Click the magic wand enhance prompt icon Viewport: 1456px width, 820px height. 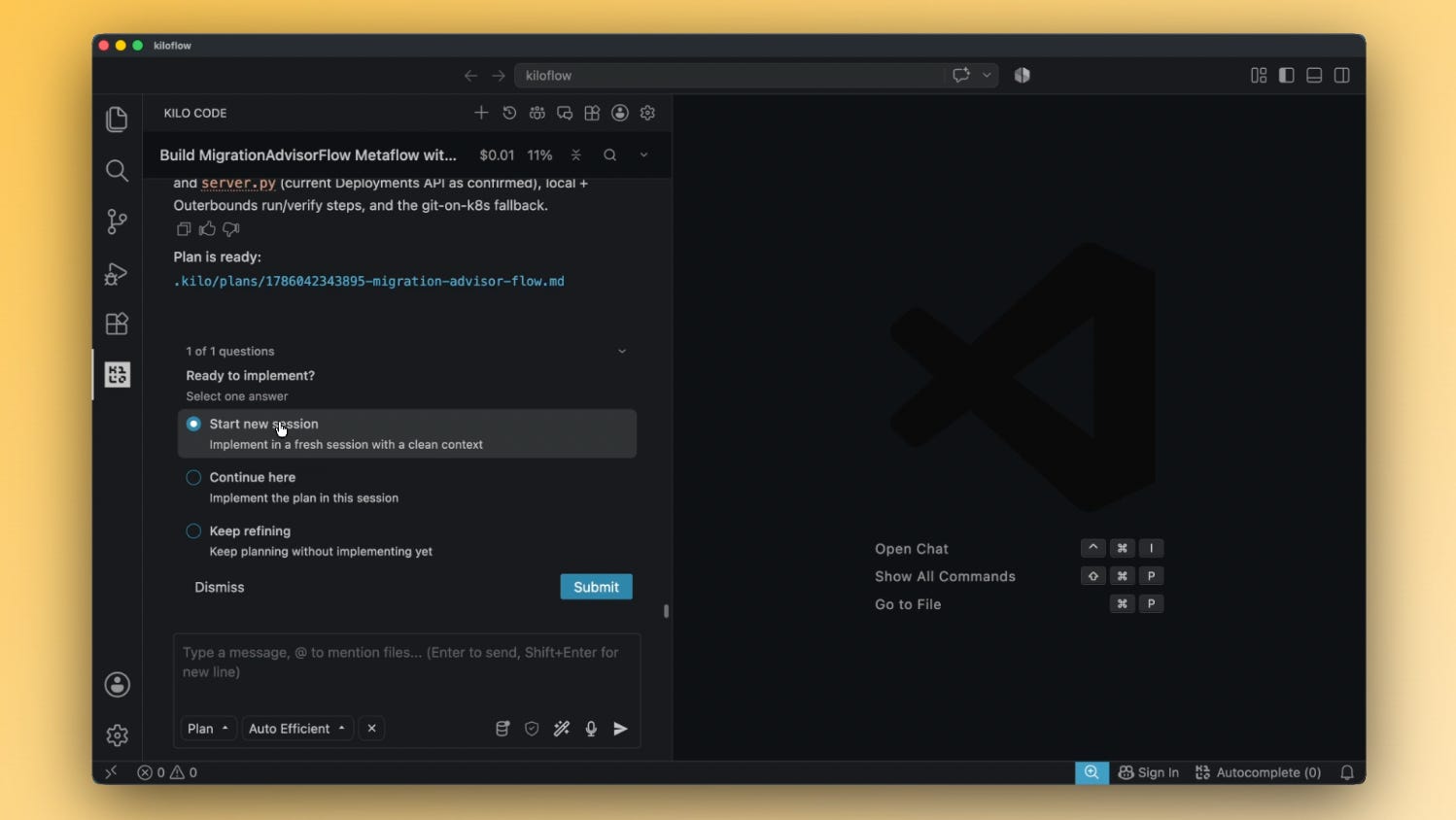tap(562, 729)
